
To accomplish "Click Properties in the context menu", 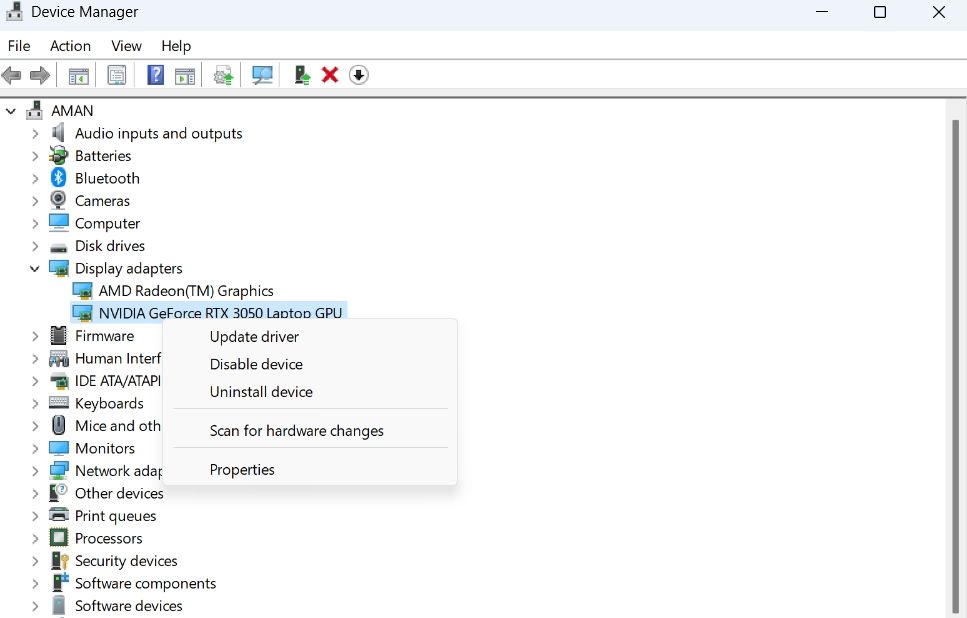I will tap(242, 469).
